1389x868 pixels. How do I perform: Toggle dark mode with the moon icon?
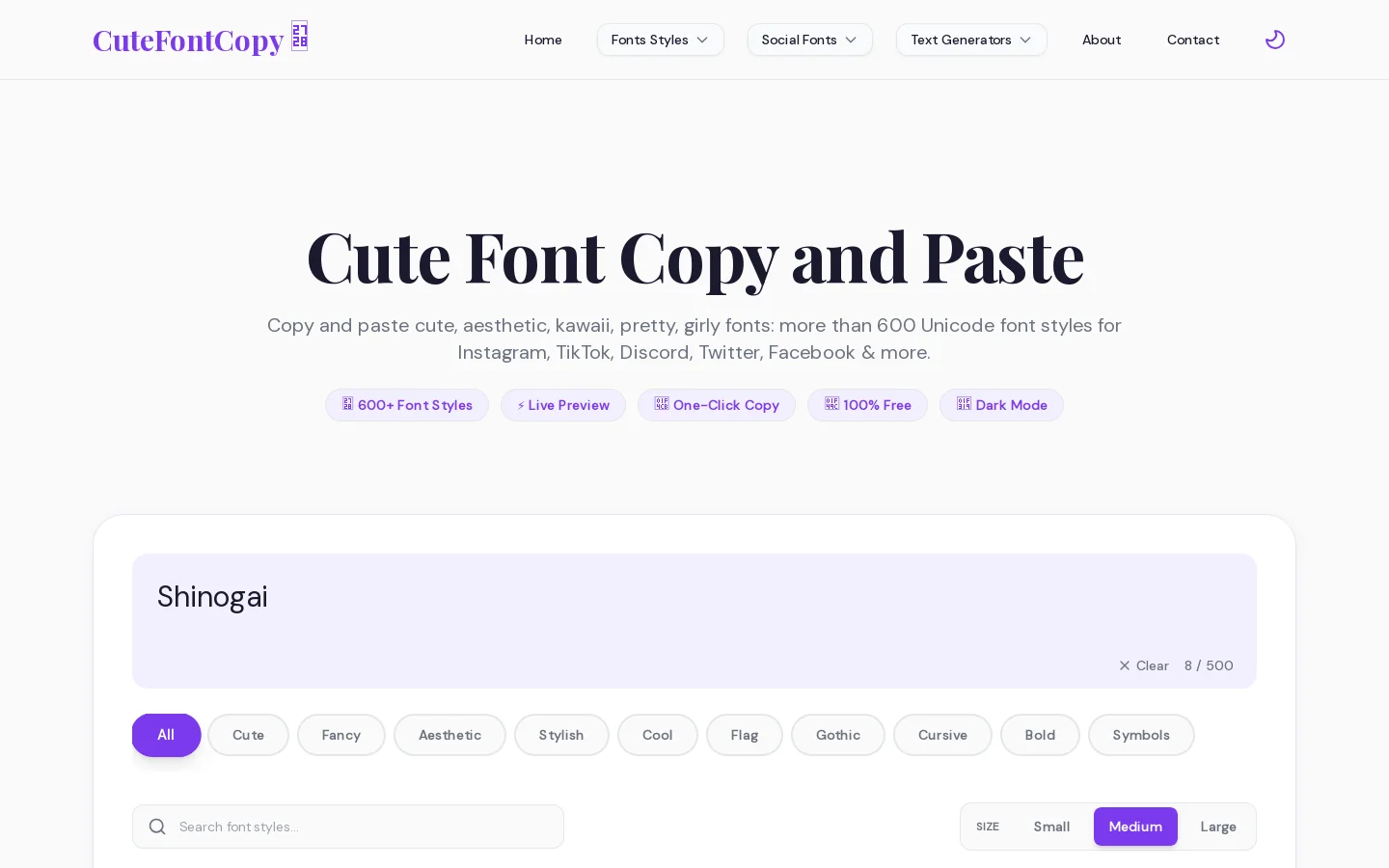1275,40
